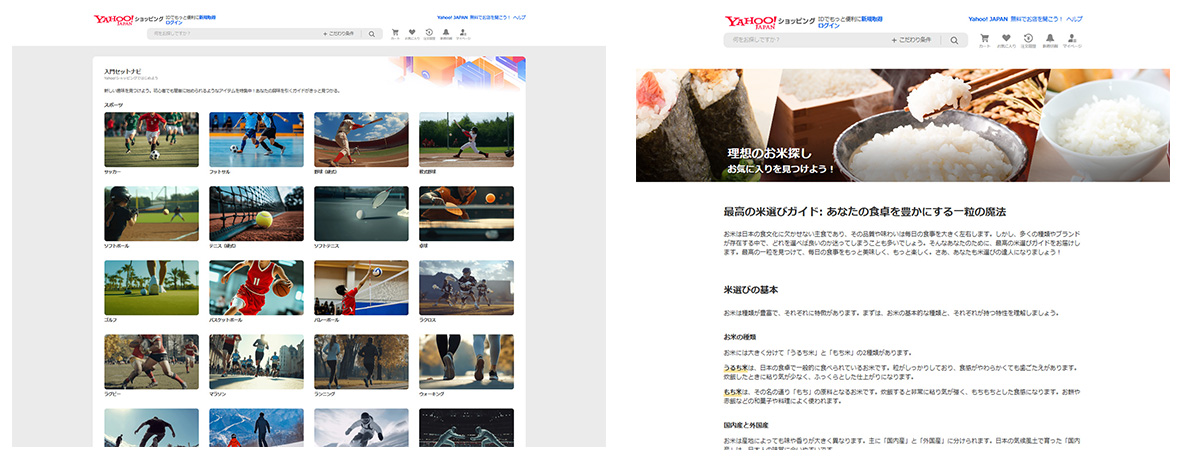Click the スポーツ section label
The width and height of the screenshot is (1200, 472).
point(113,104)
